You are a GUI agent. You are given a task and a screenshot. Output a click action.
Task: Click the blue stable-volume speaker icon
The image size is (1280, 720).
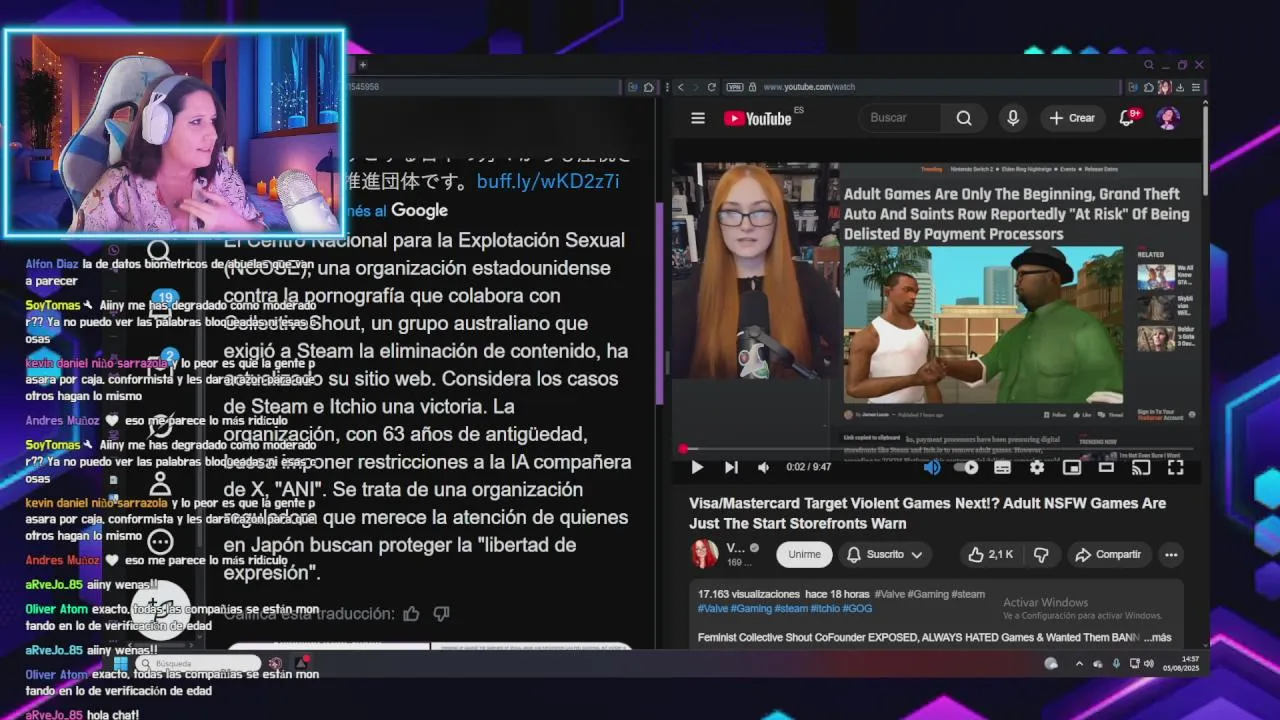[932, 467]
